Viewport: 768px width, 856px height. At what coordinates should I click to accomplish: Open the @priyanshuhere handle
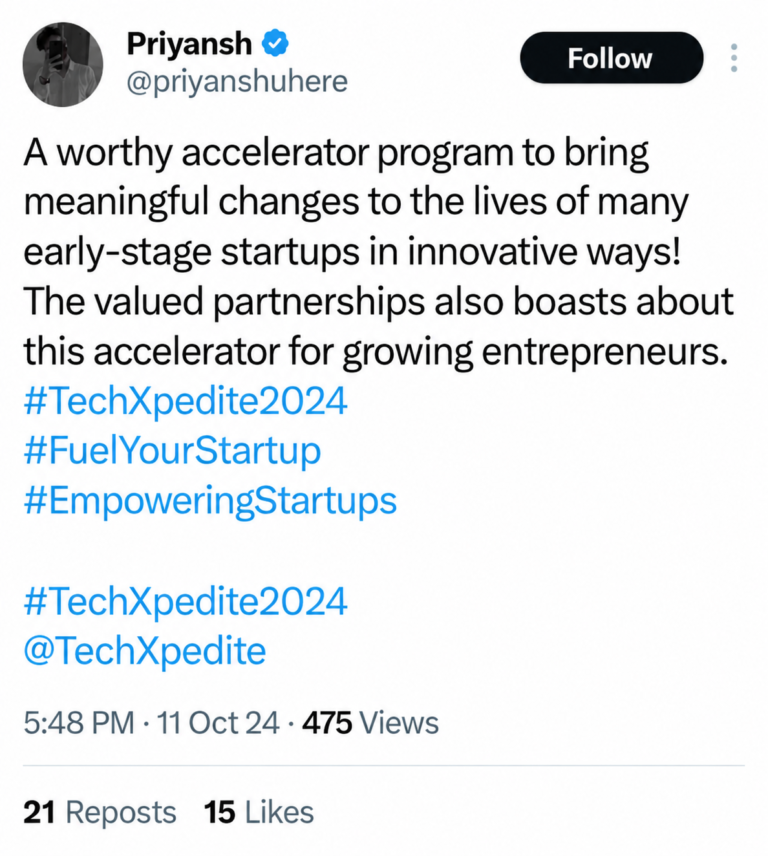[237, 82]
